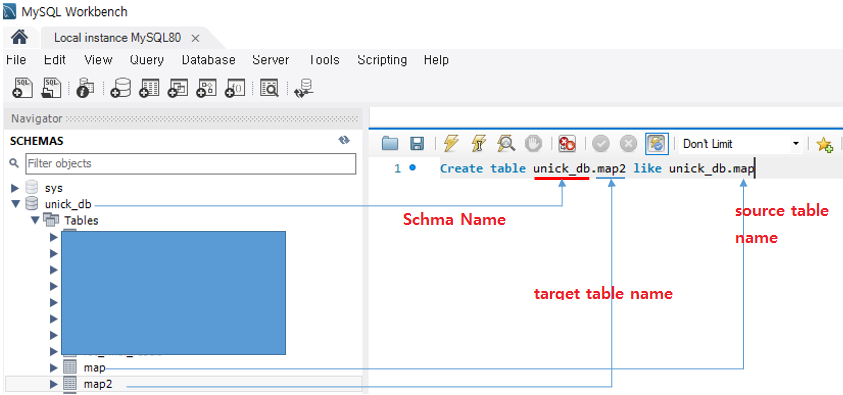Place cursor in SQL editor line 1
The image size is (843, 395).
(x=597, y=169)
